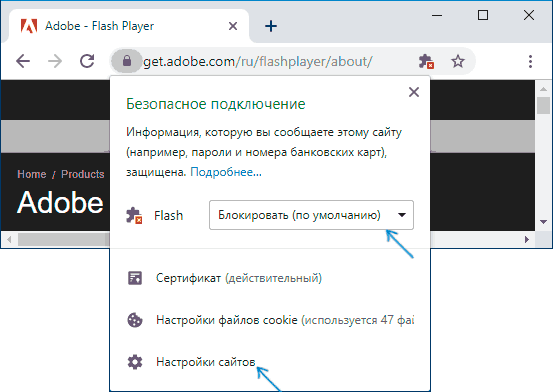Click the browser forward arrow
Viewport: 553px width, 392px height.
[55, 61]
